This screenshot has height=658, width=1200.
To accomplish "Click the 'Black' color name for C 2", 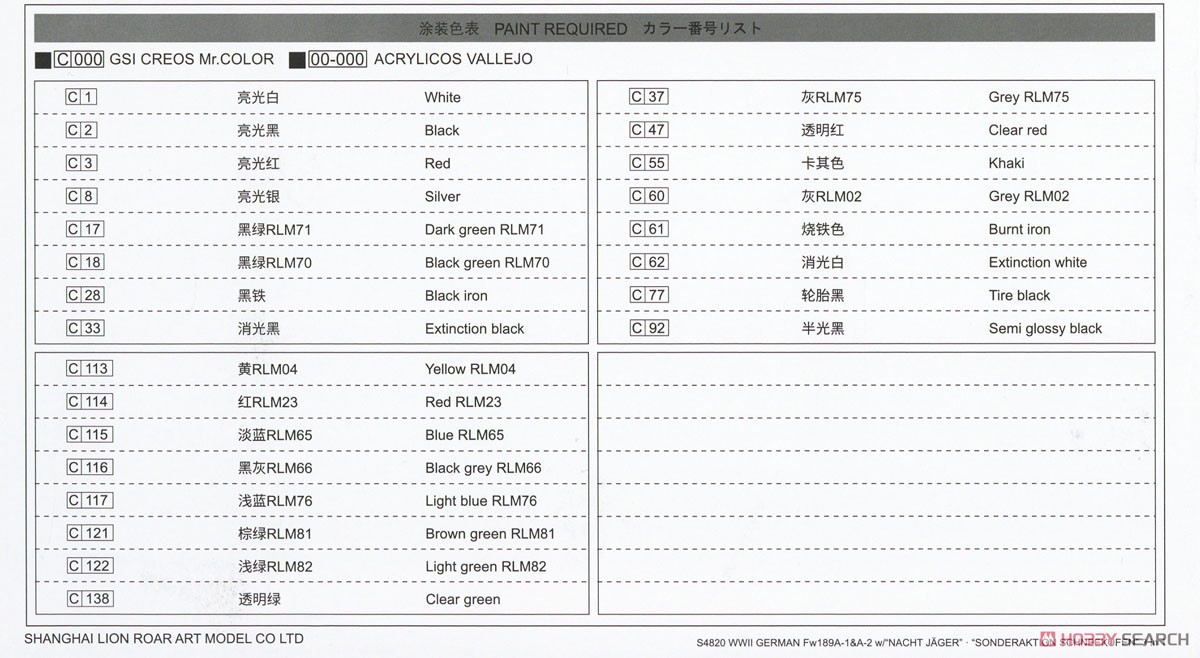I will pyautogui.click(x=442, y=130).
